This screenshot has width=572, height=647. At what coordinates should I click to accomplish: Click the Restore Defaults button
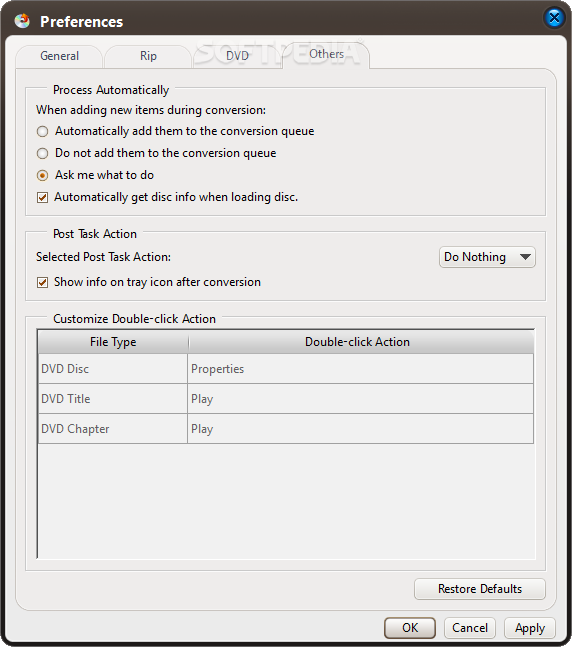[480, 589]
